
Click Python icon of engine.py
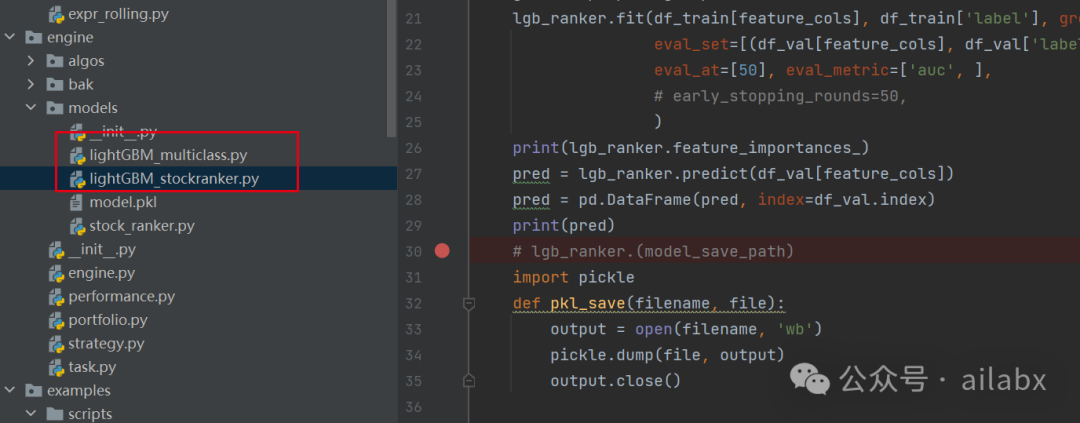[x=56, y=274]
